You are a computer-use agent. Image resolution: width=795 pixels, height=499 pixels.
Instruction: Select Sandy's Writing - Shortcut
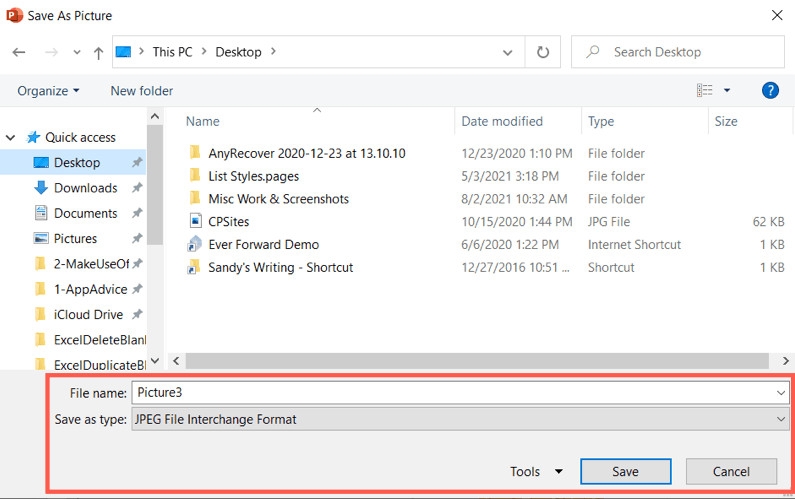point(280,267)
